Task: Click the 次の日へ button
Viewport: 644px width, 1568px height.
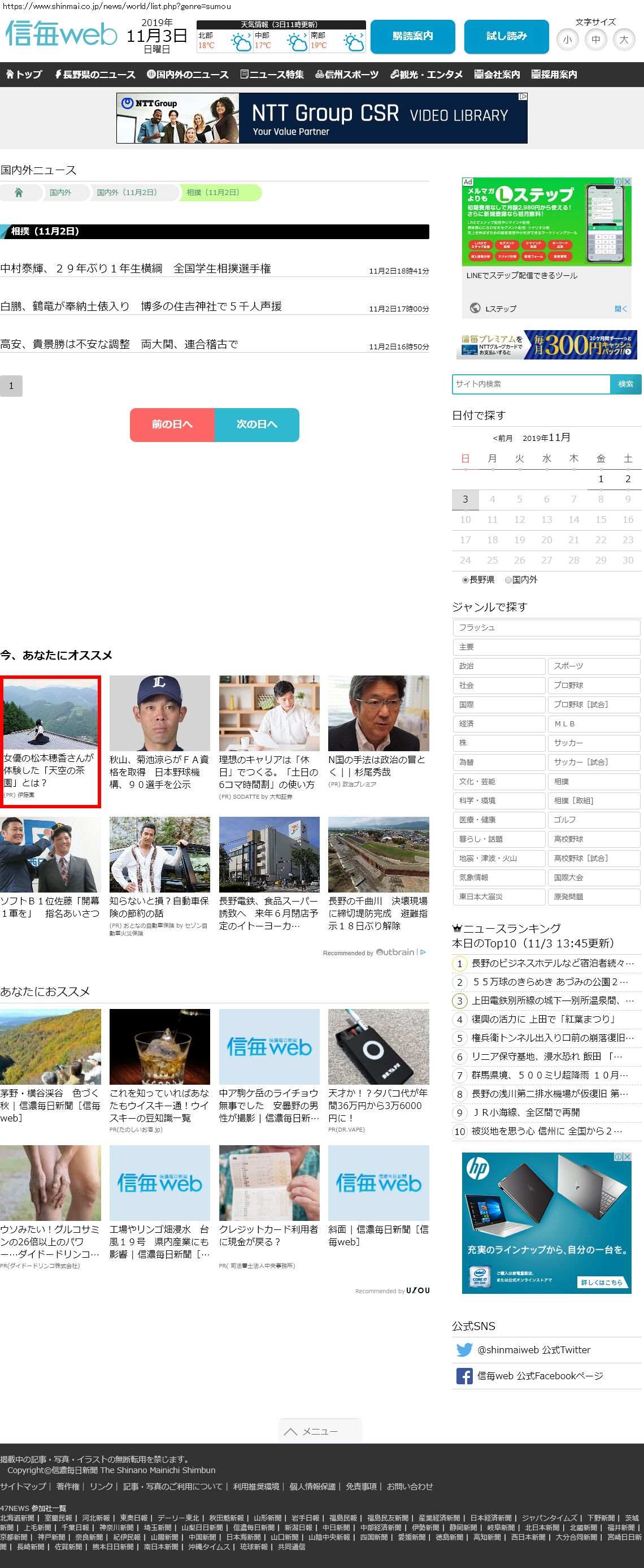Action: [256, 425]
